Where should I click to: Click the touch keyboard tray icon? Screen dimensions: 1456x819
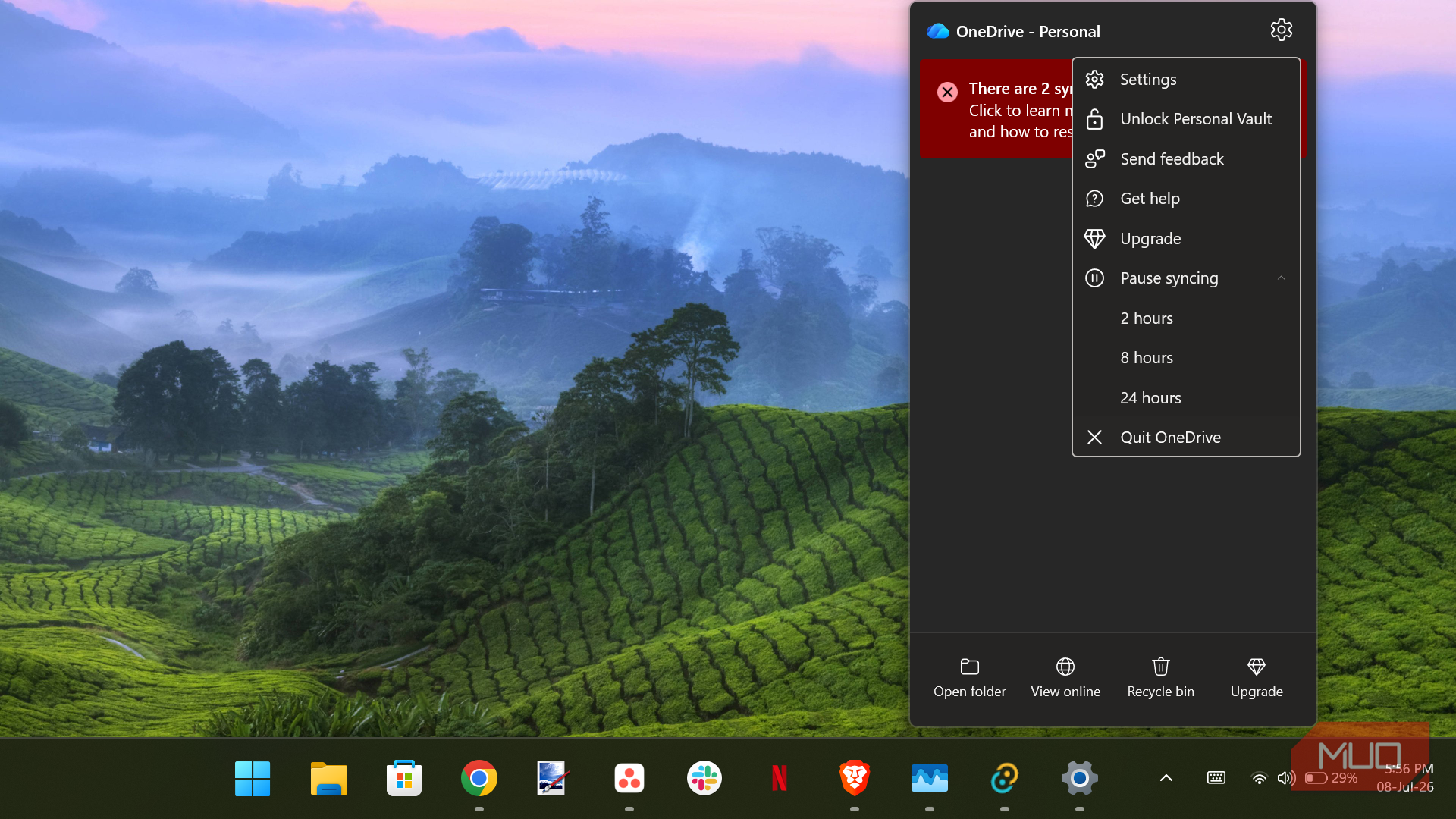tap(1216, 778)
